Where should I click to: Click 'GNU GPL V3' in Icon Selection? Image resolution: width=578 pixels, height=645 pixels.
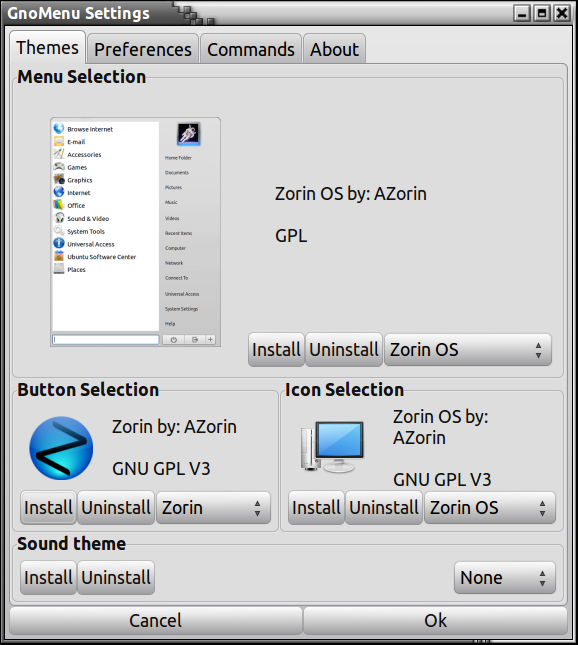pos(442,480)
